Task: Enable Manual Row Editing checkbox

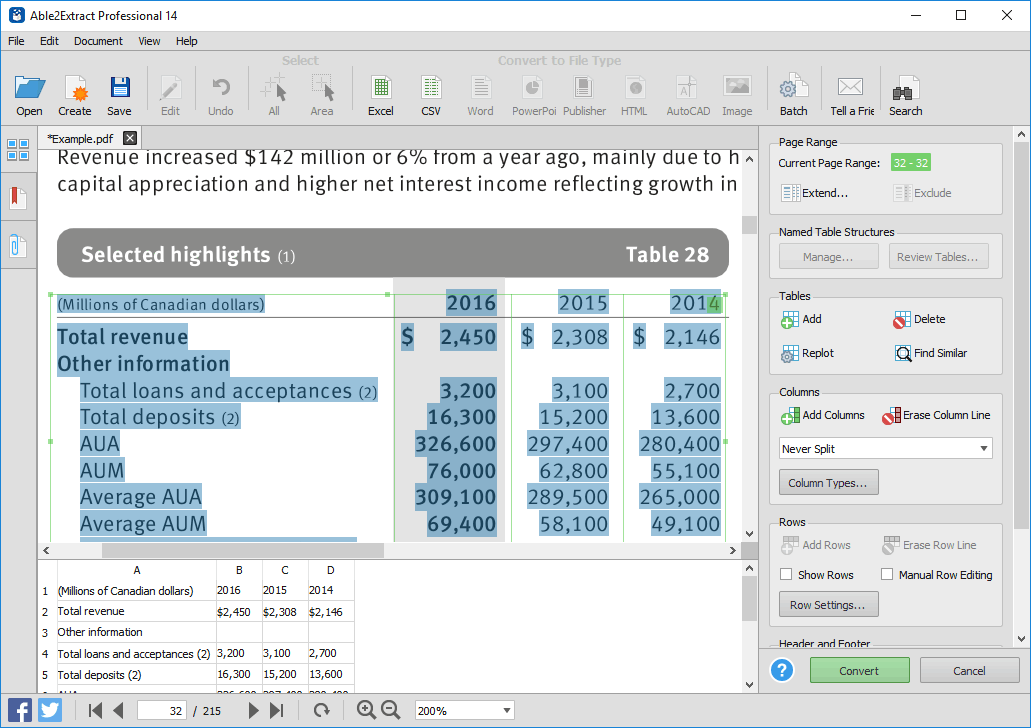Action: [887, 574]
